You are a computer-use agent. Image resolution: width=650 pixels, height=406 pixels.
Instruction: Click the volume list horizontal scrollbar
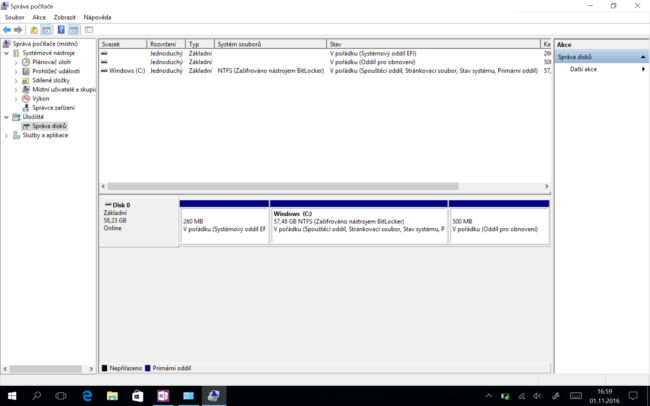point(283,186)
